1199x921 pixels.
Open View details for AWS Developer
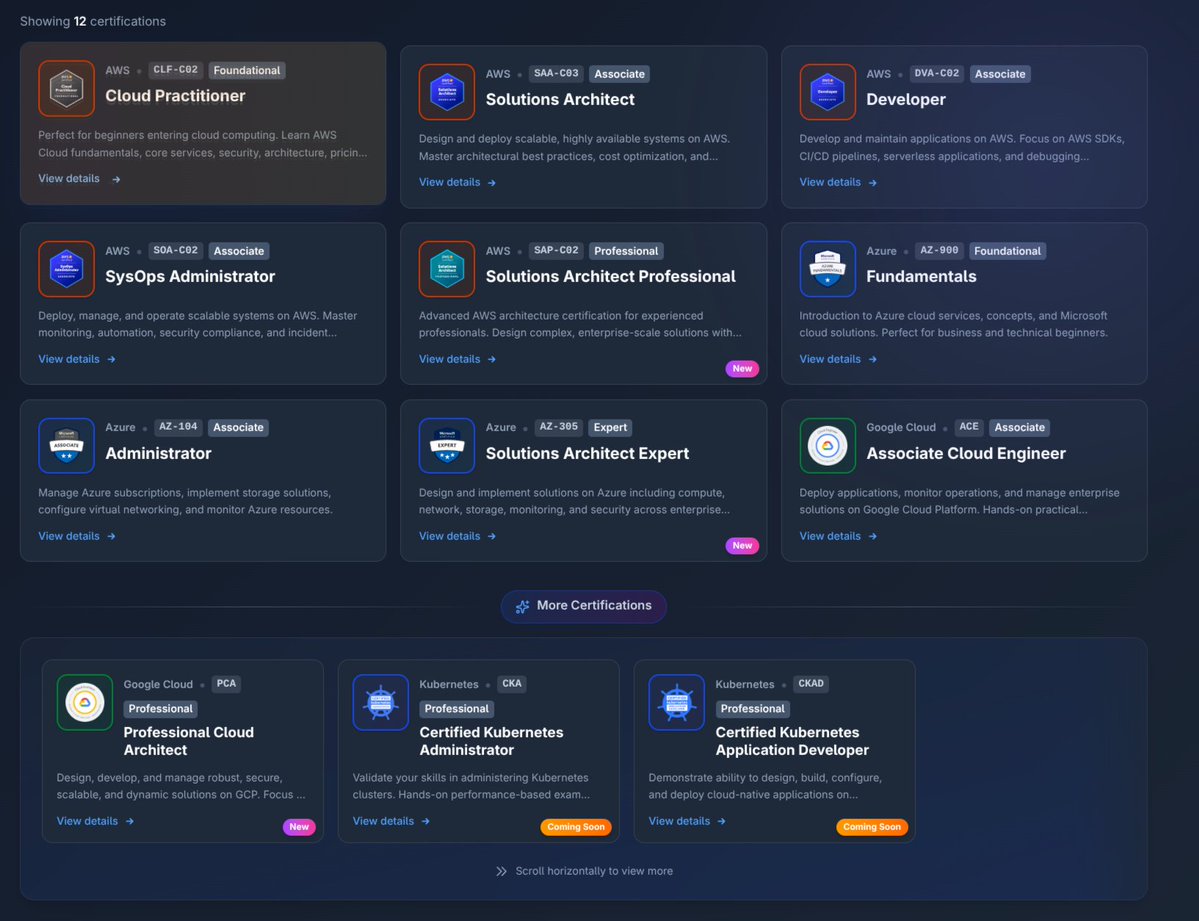(x=838, y=182)
